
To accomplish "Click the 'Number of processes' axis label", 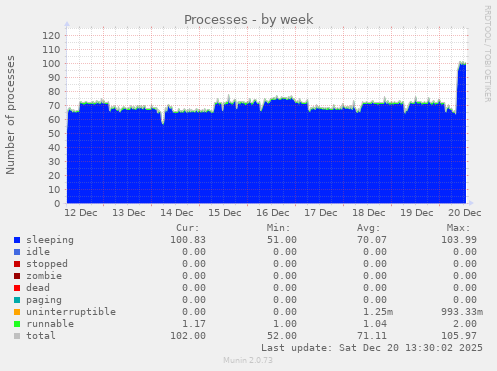I will [10, 115].
